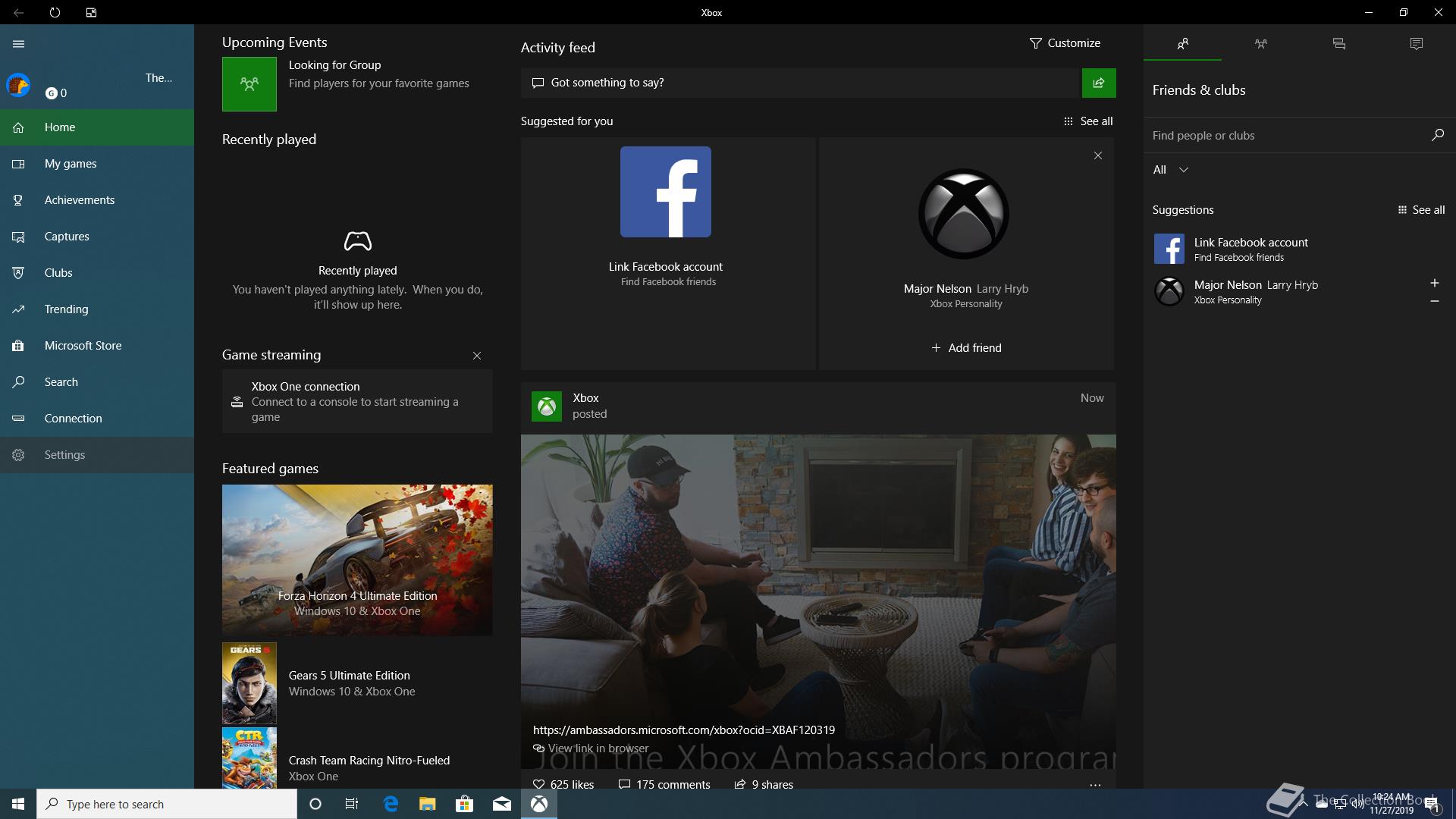Click Add friend for Major Nelson
Viewport: 1456px width, 819px height.
pos(966,348)
